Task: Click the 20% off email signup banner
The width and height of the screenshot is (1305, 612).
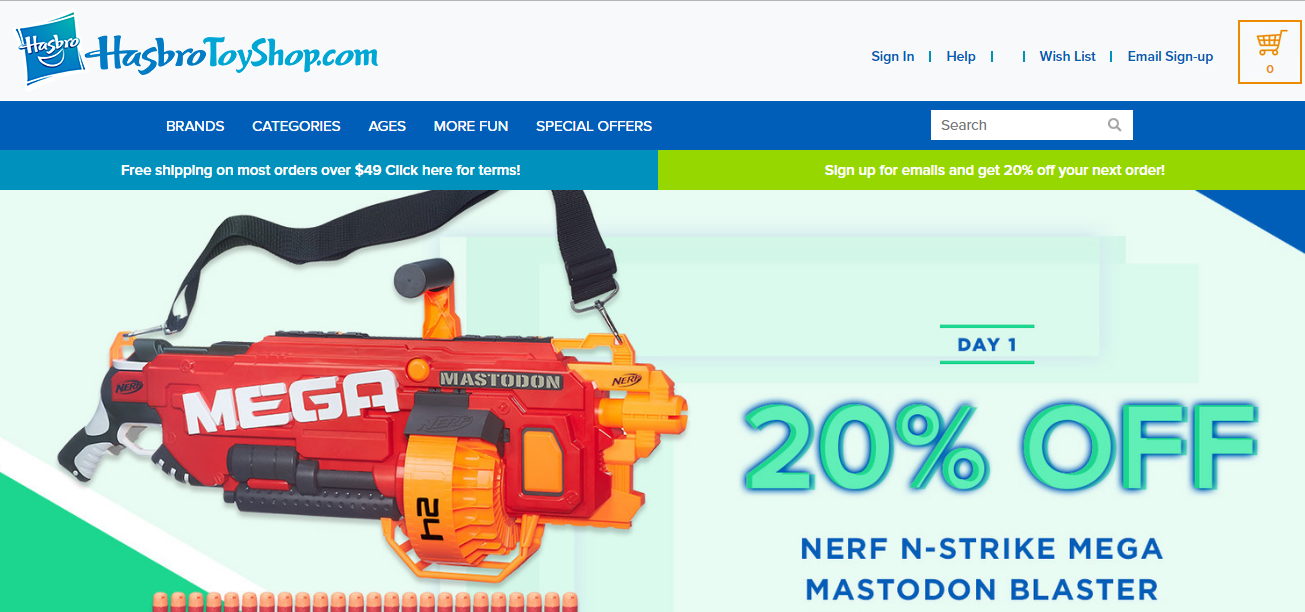Action: pyautogui.click(x=981, y=170)
